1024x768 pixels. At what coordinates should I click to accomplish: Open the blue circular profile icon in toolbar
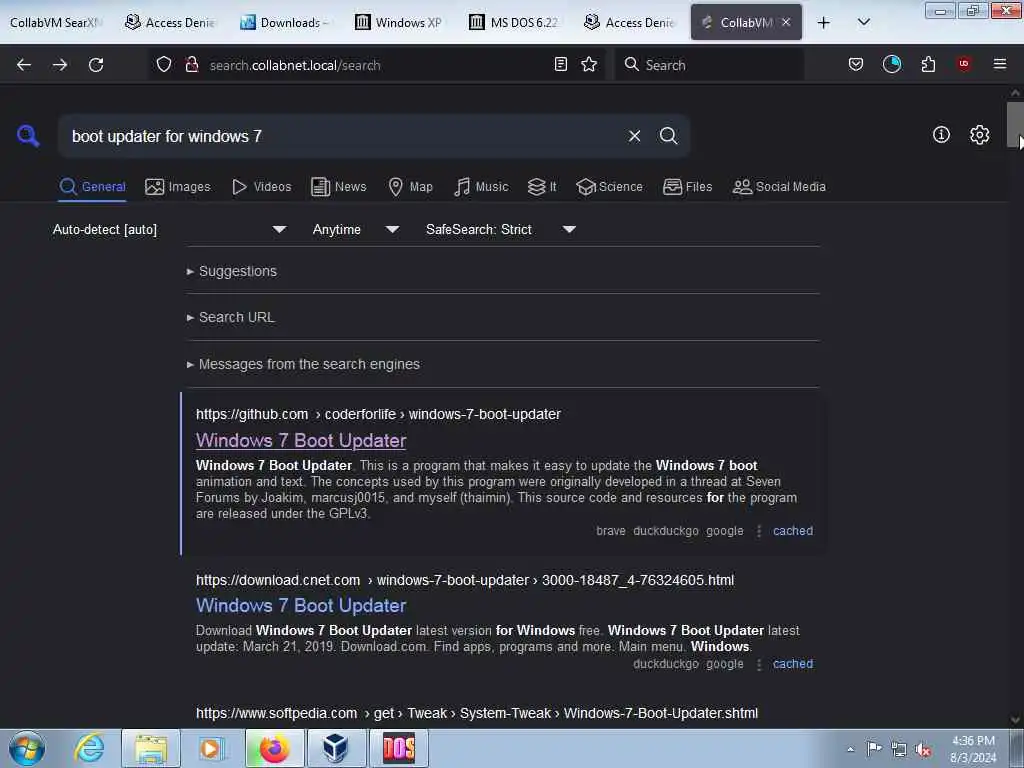click(891, 64)
